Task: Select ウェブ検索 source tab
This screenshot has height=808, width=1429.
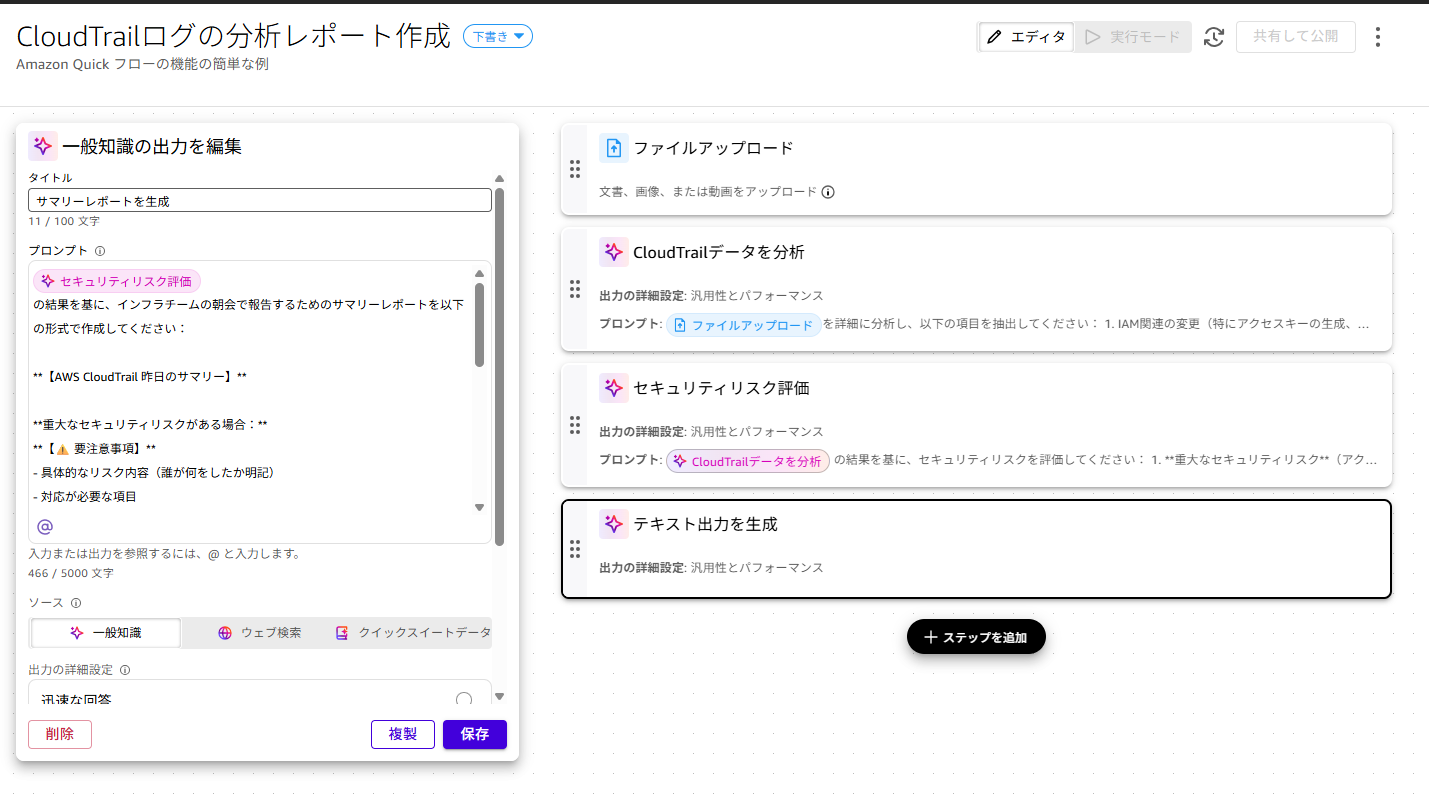Action: 259,633
